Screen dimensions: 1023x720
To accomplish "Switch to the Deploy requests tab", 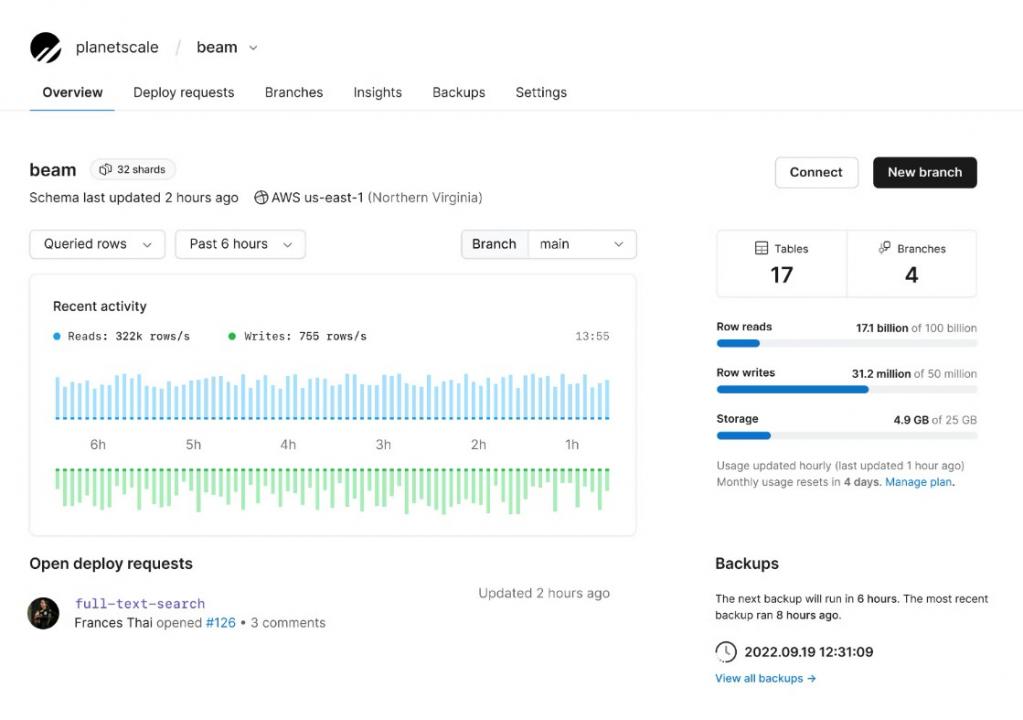I will pyautogui.click(x=183, y=92).
